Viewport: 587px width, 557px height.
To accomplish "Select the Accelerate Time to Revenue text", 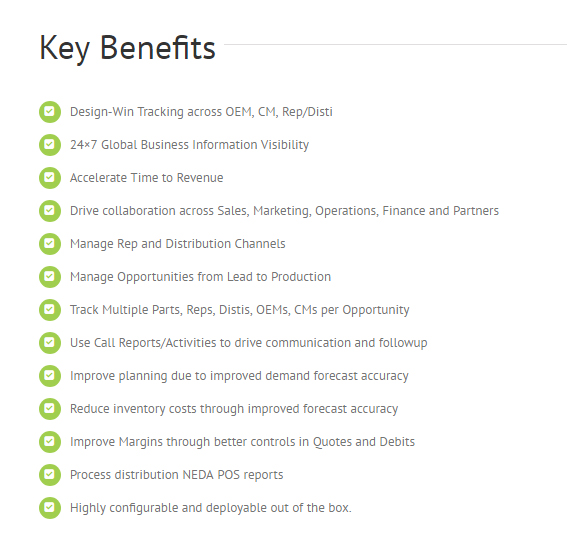I will tap(147, 178).
